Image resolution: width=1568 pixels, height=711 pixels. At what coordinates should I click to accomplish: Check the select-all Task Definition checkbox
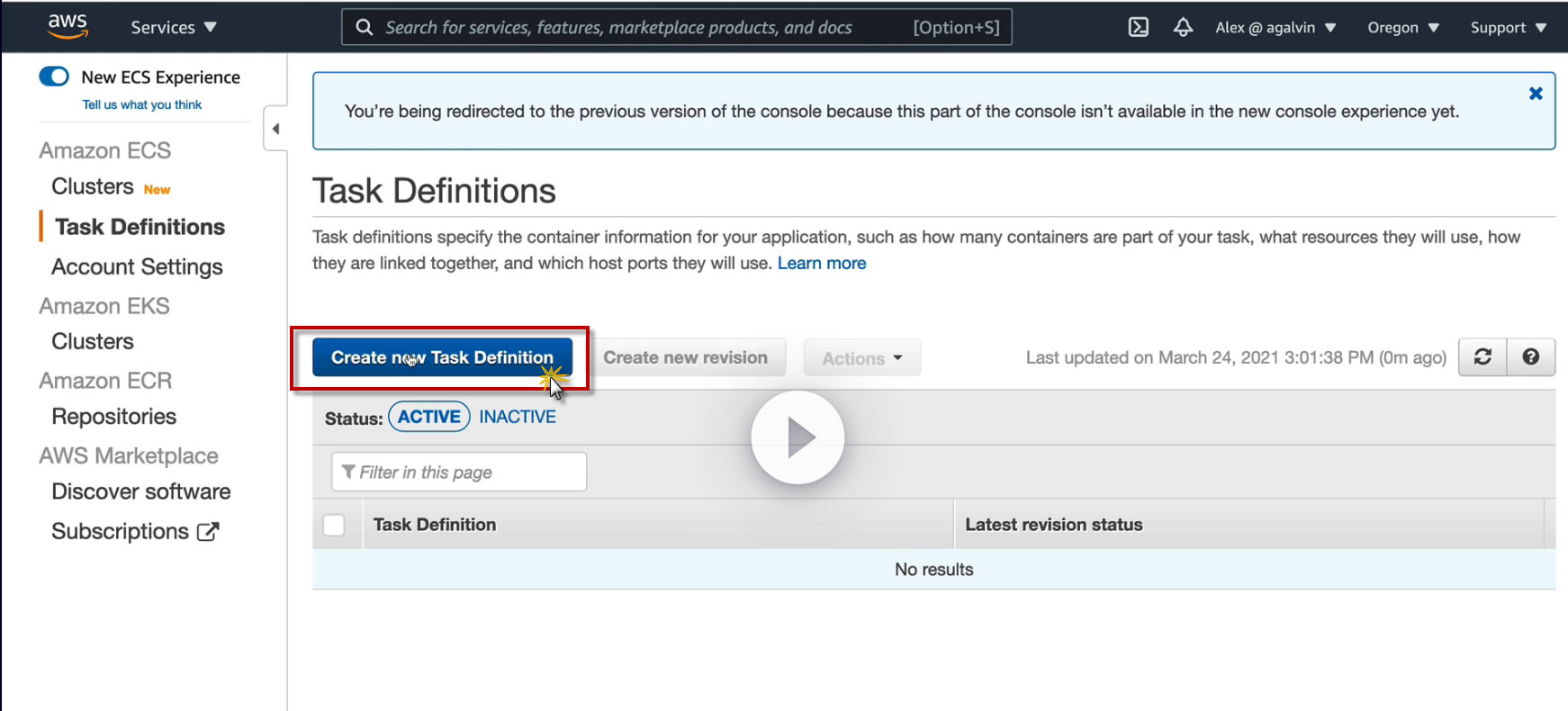point(334,525)
